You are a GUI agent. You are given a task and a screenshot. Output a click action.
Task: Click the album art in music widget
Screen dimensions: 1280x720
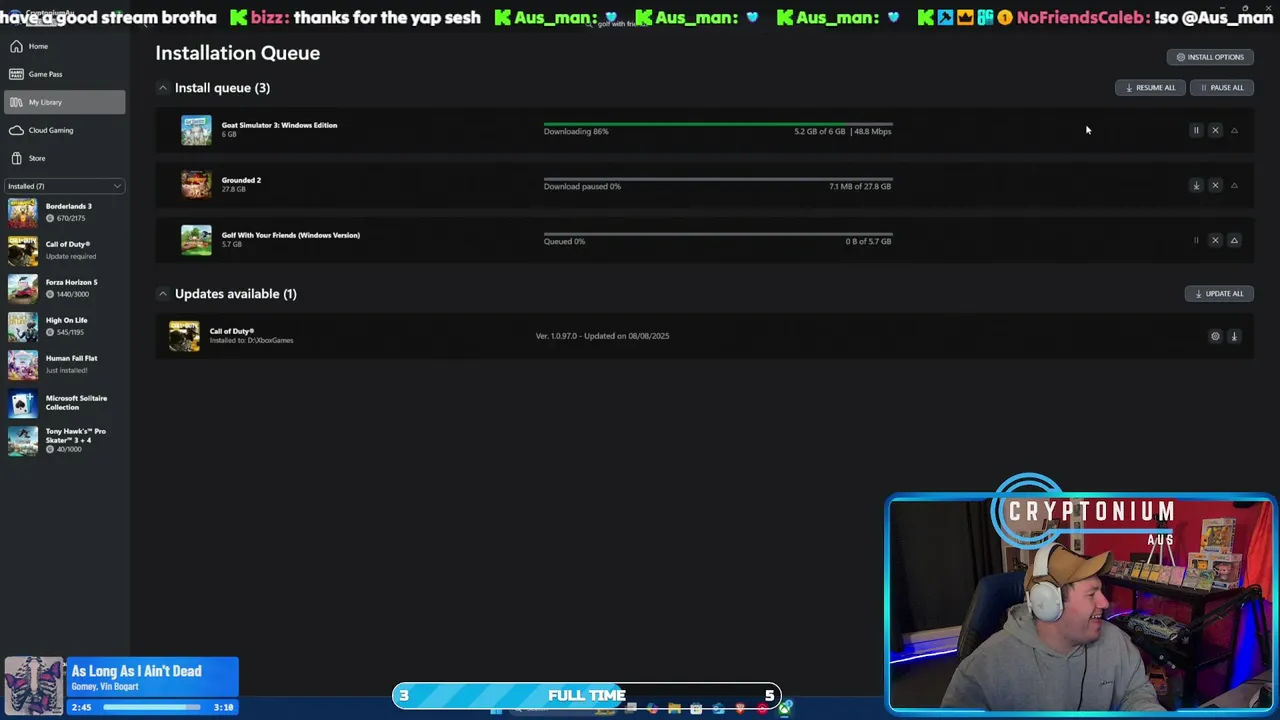[x=34, y=686]
